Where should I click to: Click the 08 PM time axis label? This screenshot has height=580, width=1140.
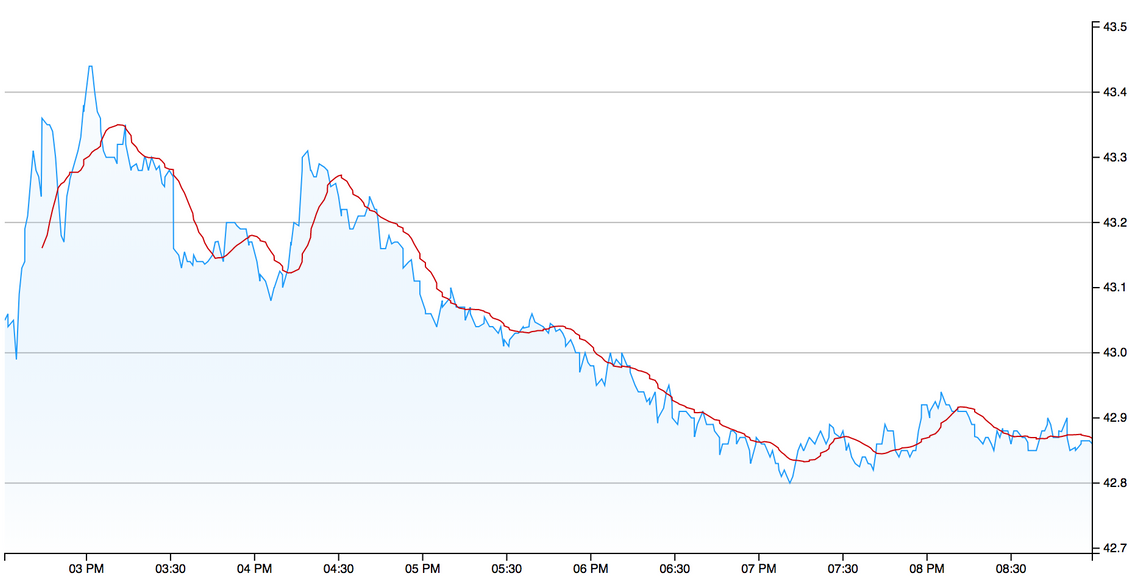(x=926, y=569)
